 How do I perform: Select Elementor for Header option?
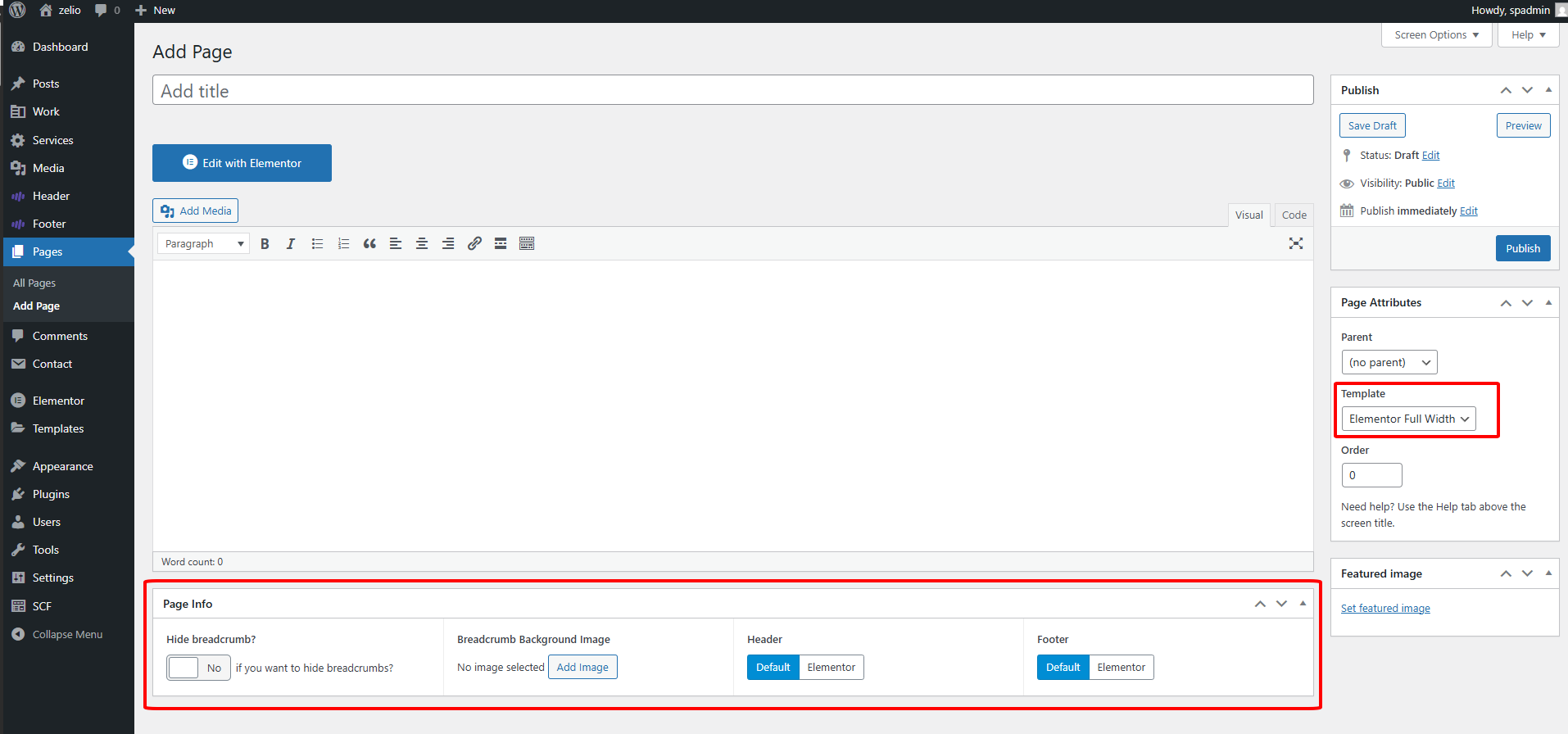(831, 667)
